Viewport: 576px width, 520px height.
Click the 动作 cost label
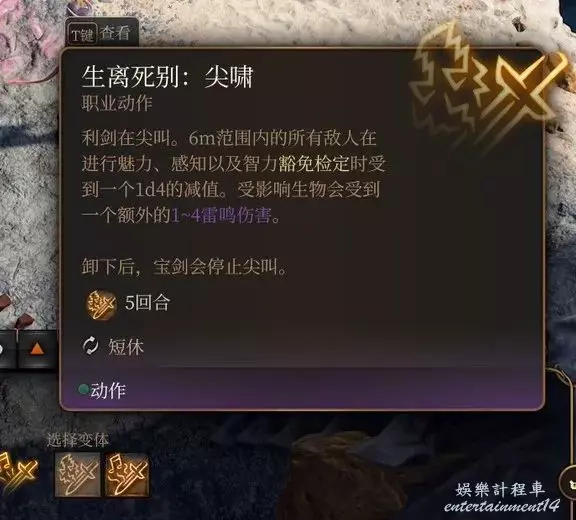pyautogui.click(x=108, y=390)
